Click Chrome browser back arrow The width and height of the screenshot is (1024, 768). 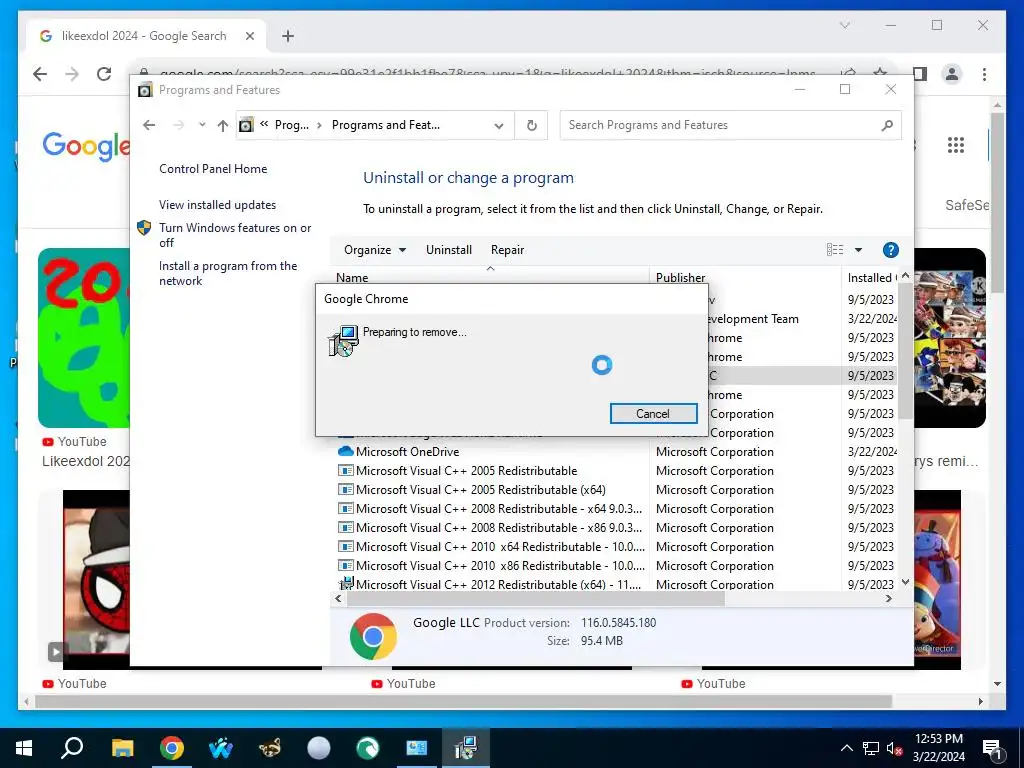click(x=40, y=74)
